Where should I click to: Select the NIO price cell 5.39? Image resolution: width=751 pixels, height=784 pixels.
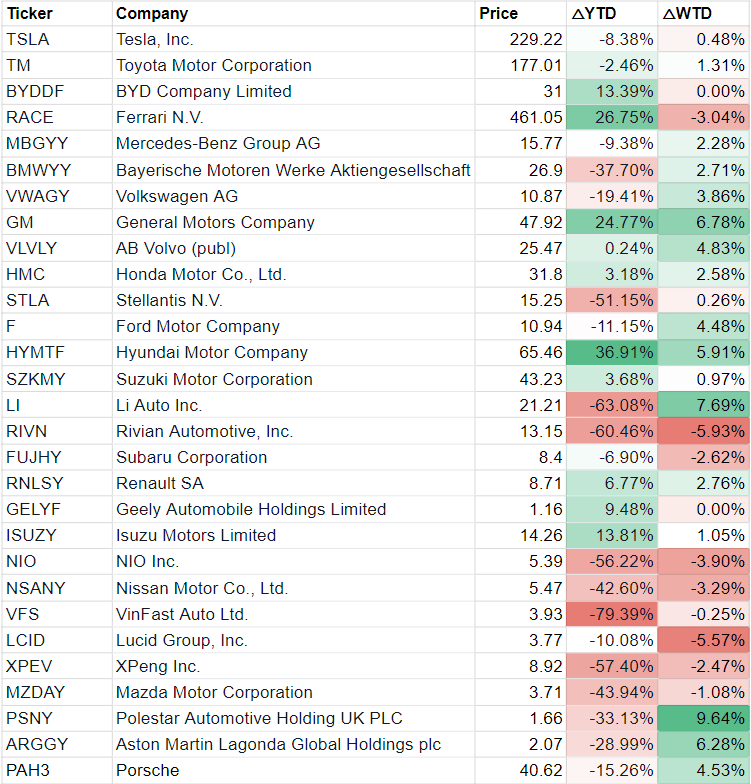coord(517,562)
